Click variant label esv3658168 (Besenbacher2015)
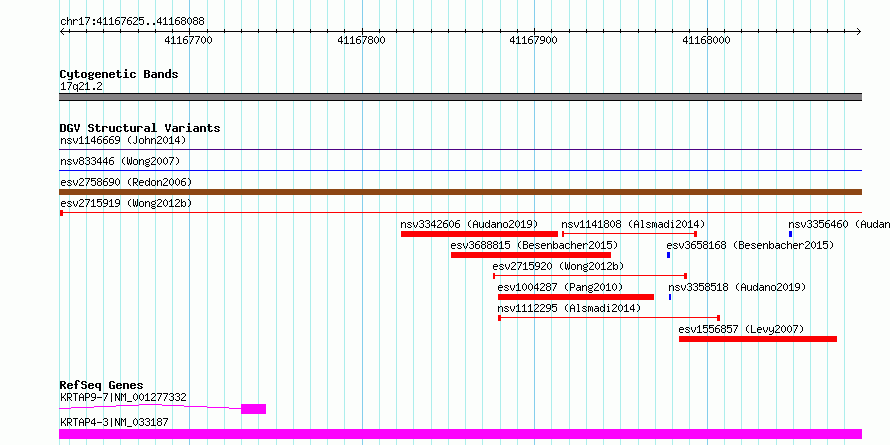 (750, 245)
